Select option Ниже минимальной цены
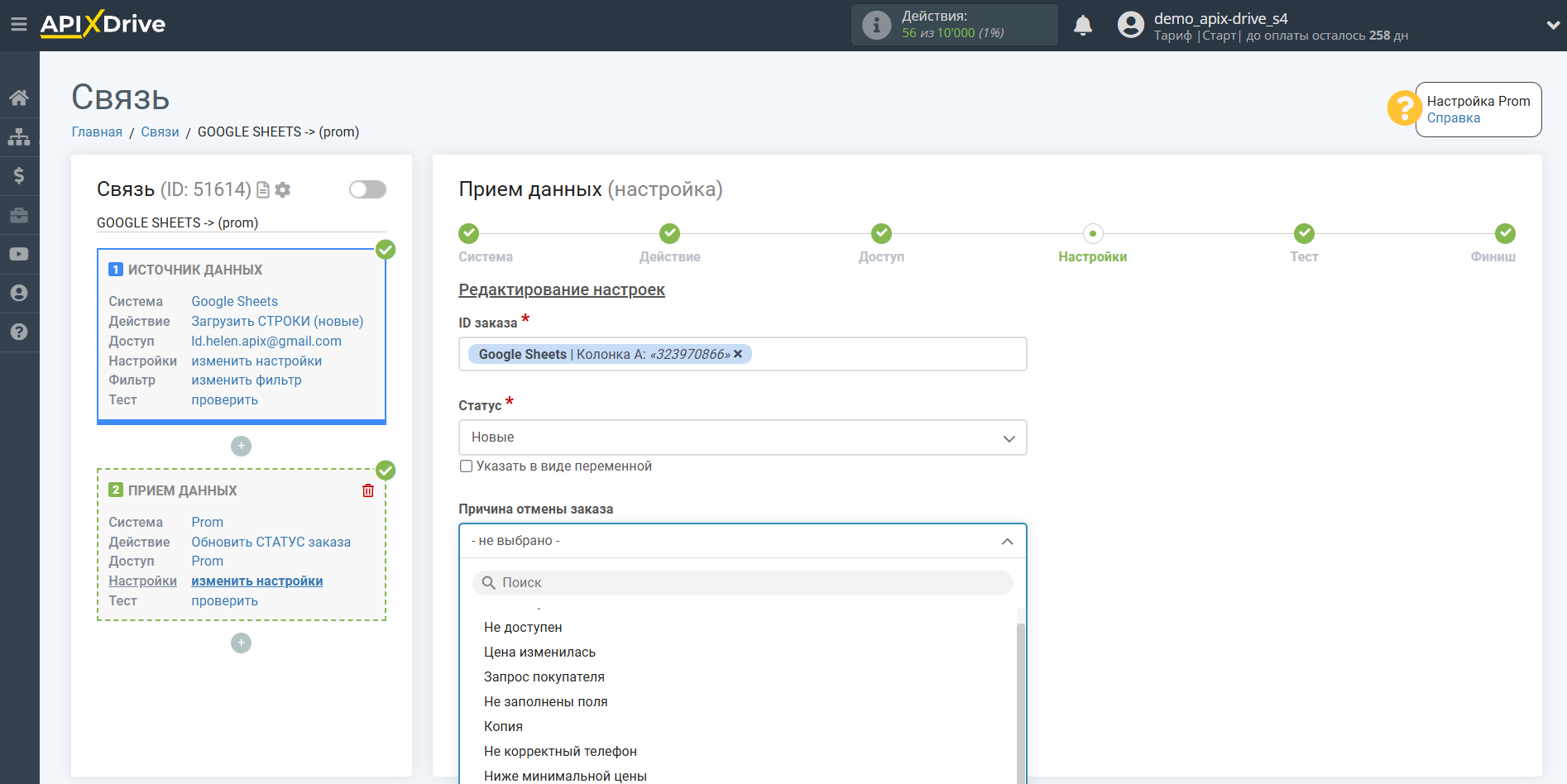The width and height of the screenshot is (1567, 784). tap(565, 776)
